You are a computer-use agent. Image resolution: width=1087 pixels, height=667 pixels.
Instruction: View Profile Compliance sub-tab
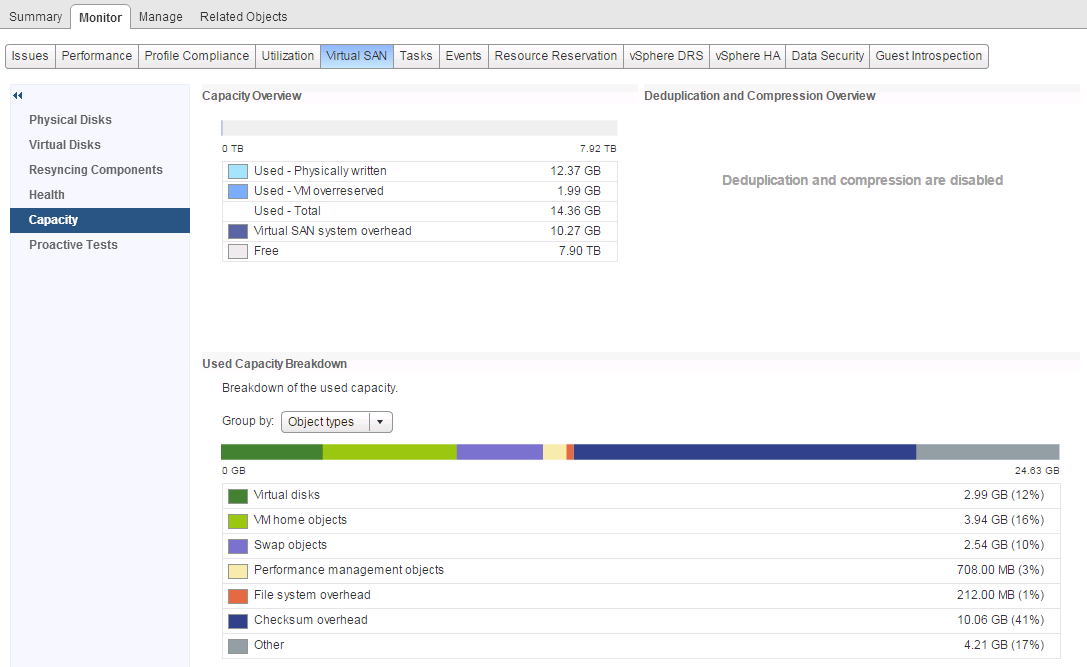[x=197, y=56]
